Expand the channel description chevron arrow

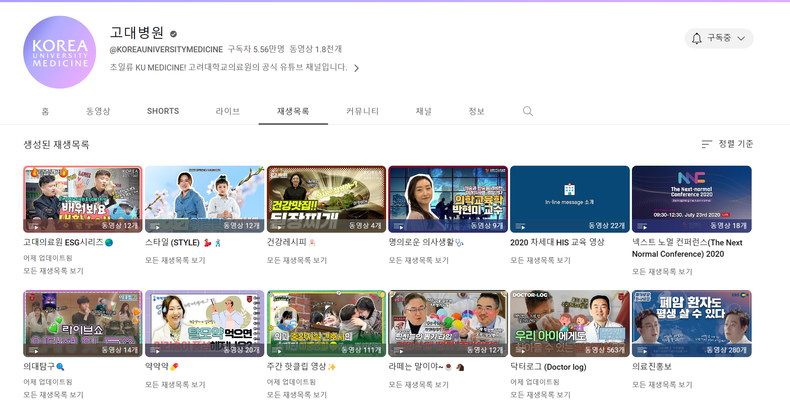[x=356, y=68]
